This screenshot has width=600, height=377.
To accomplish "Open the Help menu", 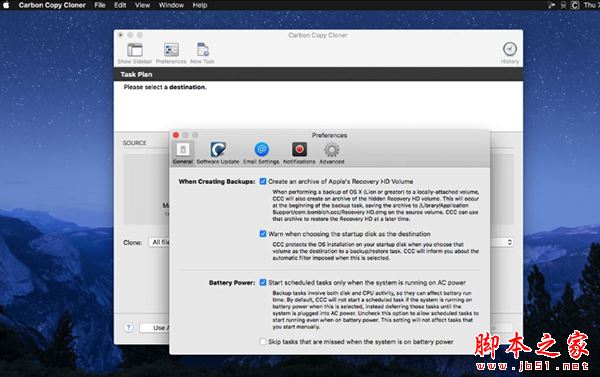I will [x=200, y=5].
